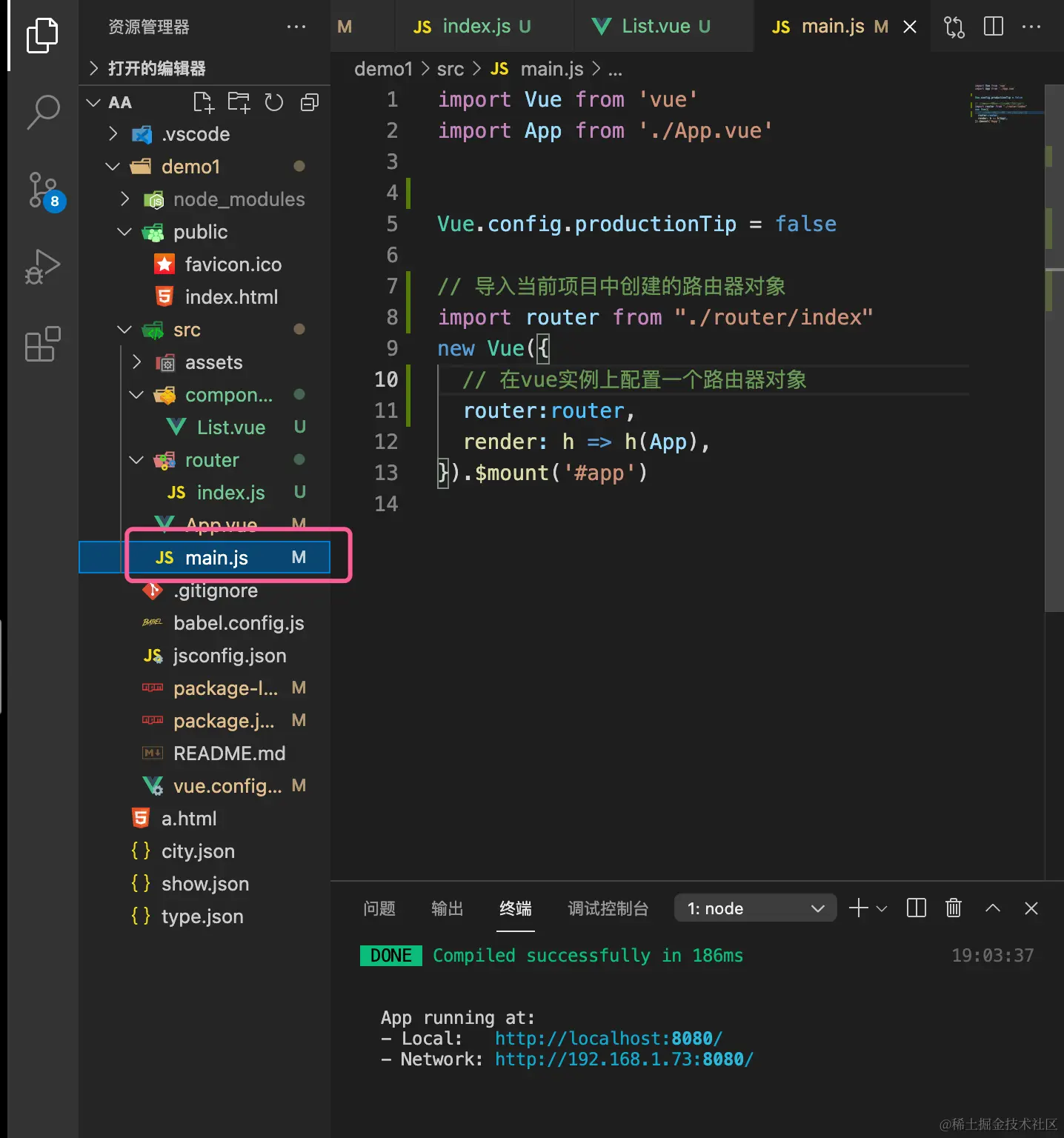
Task: Open the Extensions view
Action: coord(42,345)
